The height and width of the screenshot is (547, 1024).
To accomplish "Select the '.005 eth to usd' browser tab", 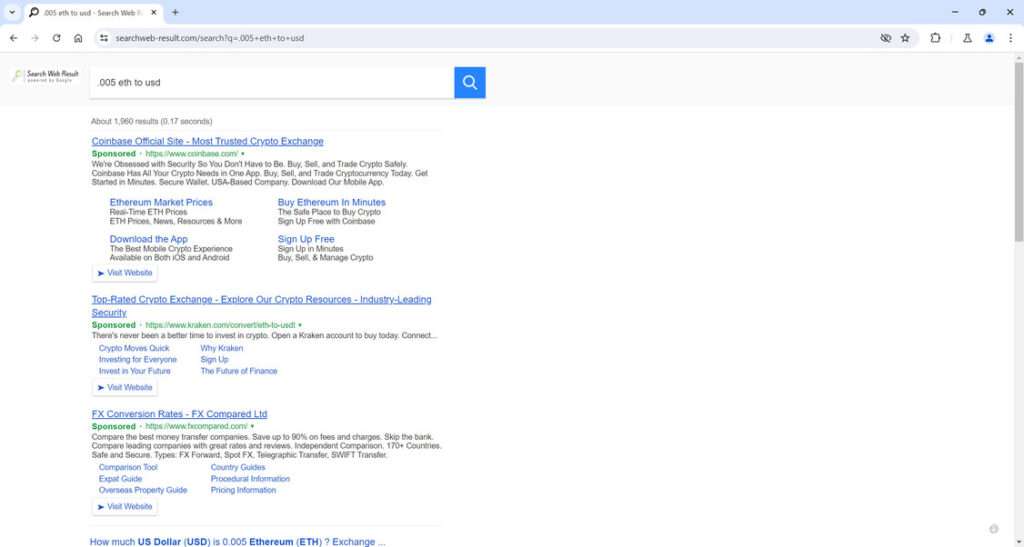I will tap(92, 12).
